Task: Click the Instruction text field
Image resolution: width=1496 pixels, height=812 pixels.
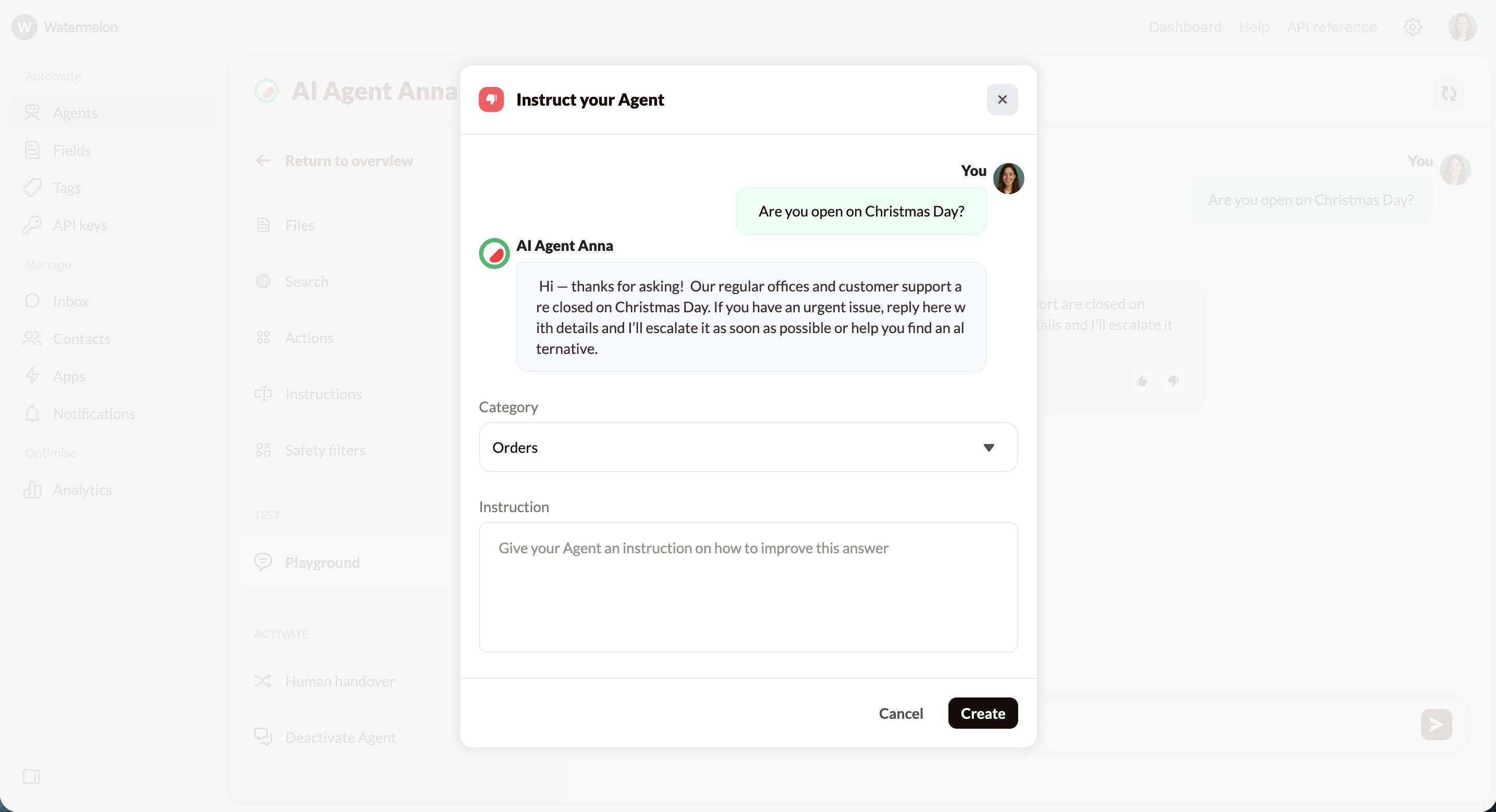Action: pos(747,587)
